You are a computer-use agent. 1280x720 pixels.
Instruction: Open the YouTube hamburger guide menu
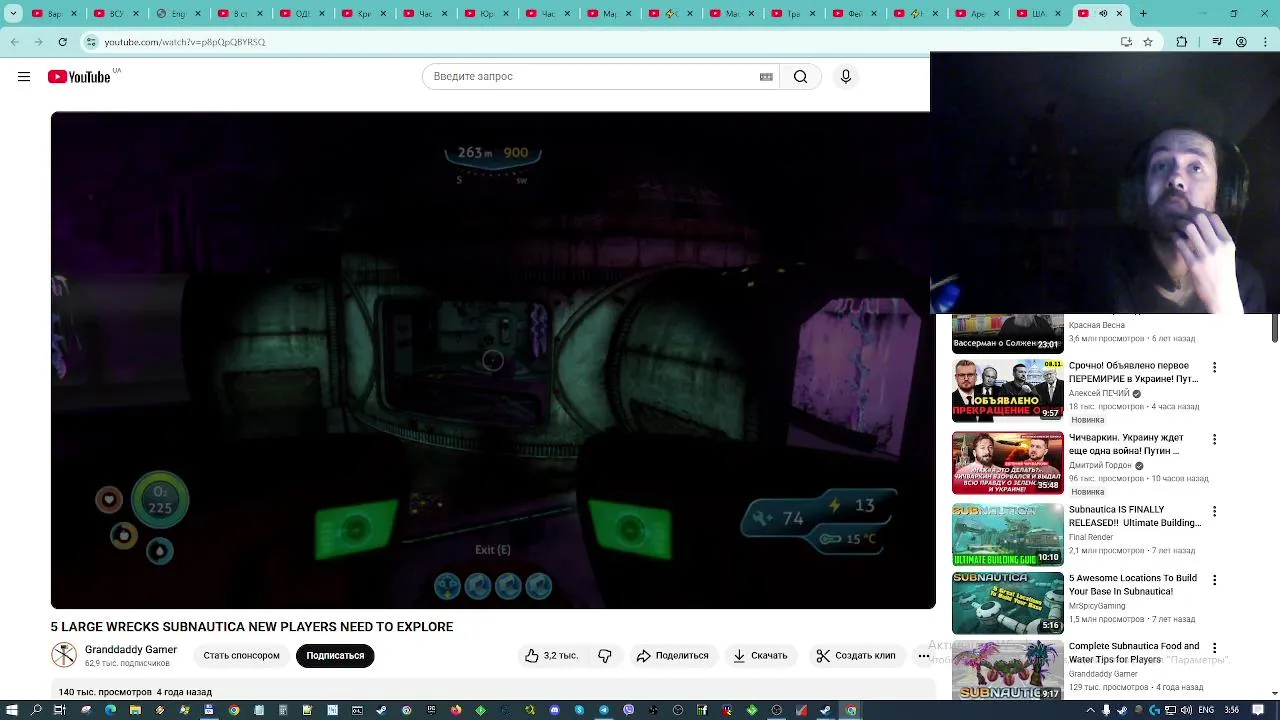[24, 77]
